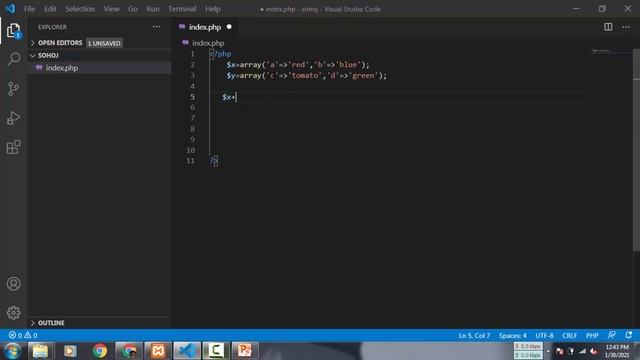640x360 pixels.
Task: Open the network icon in system tray
Action: [x=582, y=351]
